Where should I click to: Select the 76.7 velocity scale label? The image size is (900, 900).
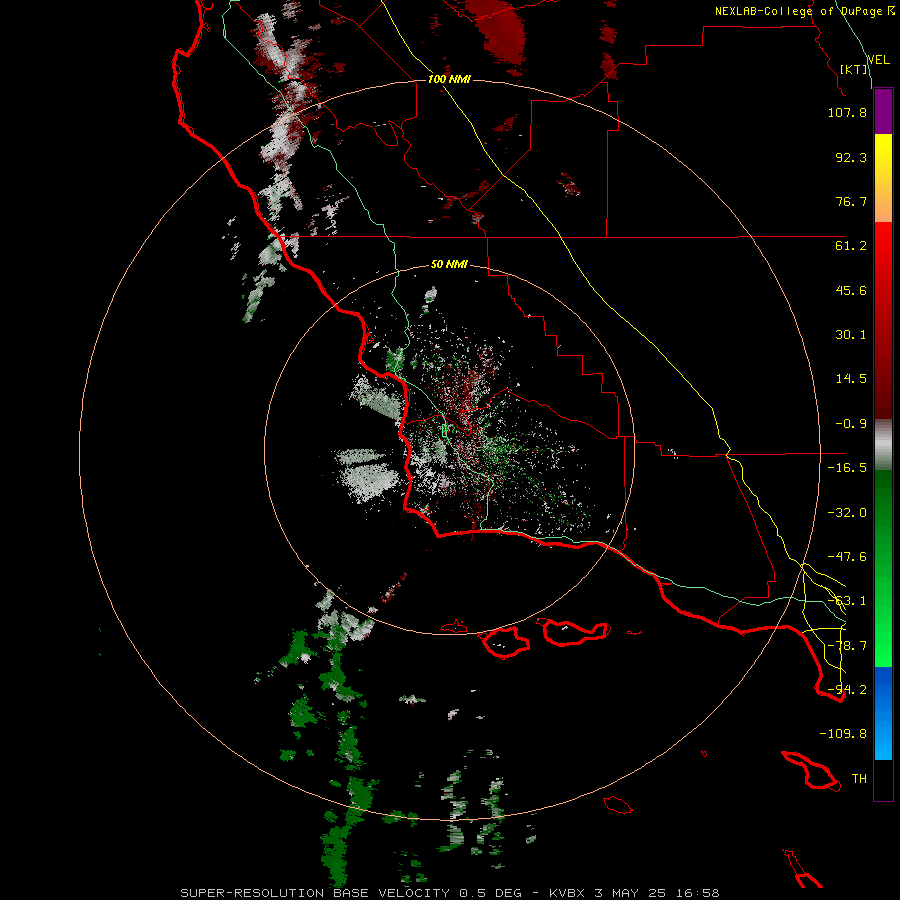coord(851,201)
